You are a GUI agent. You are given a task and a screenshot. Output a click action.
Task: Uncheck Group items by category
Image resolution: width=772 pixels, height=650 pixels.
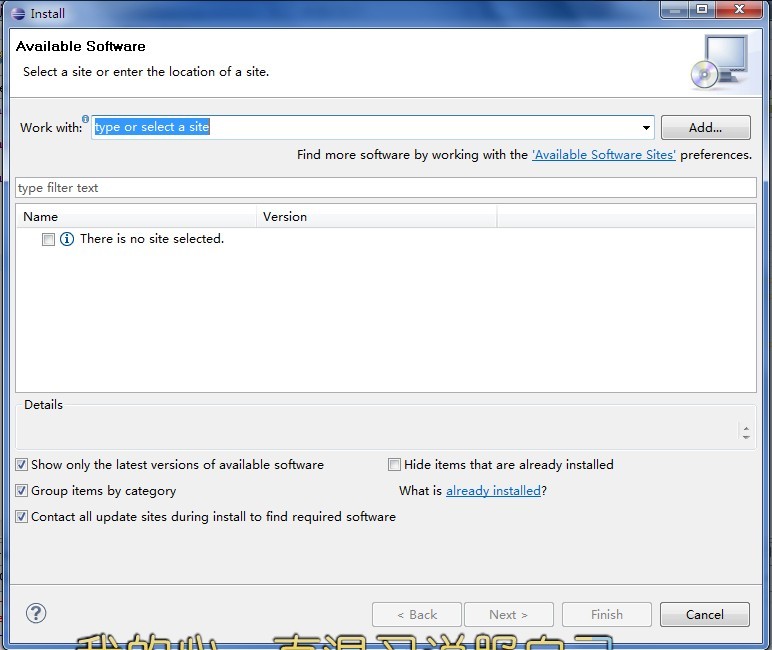pos(22,490)
